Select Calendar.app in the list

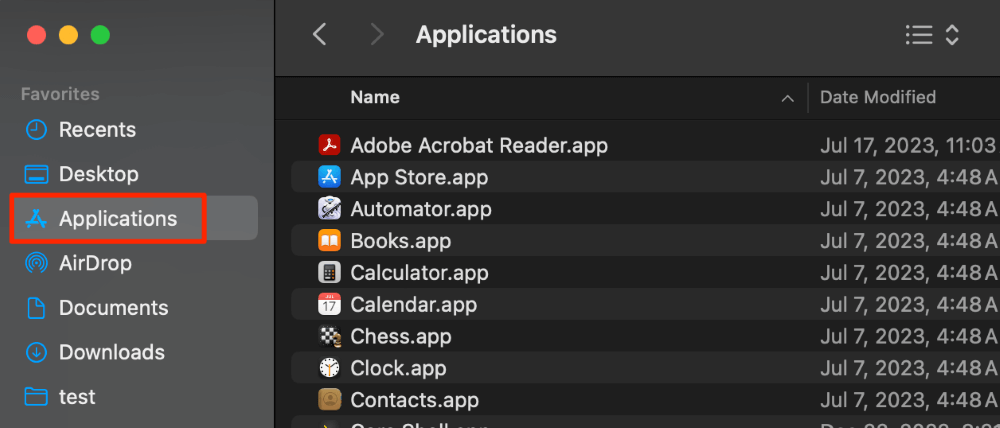click(413, 304)
